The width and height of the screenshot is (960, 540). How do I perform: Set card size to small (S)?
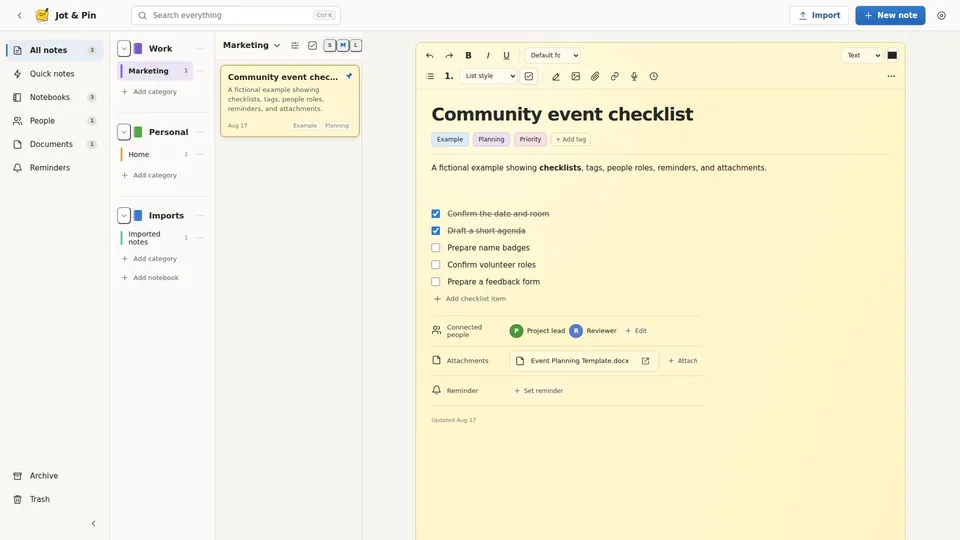(330, 45)
